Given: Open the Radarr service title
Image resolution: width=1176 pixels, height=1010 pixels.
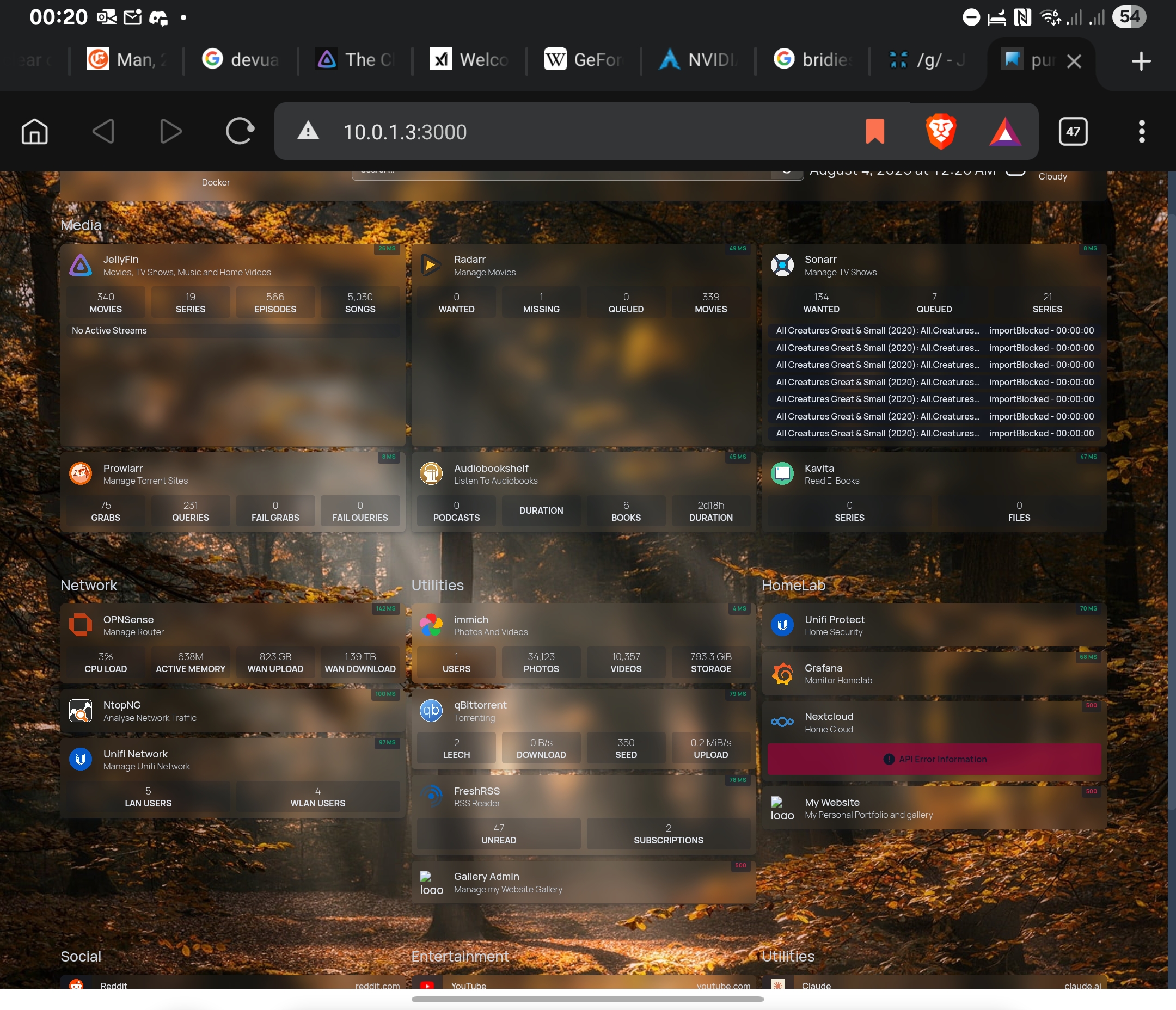Looking at the screenshot, I should 469,260.
